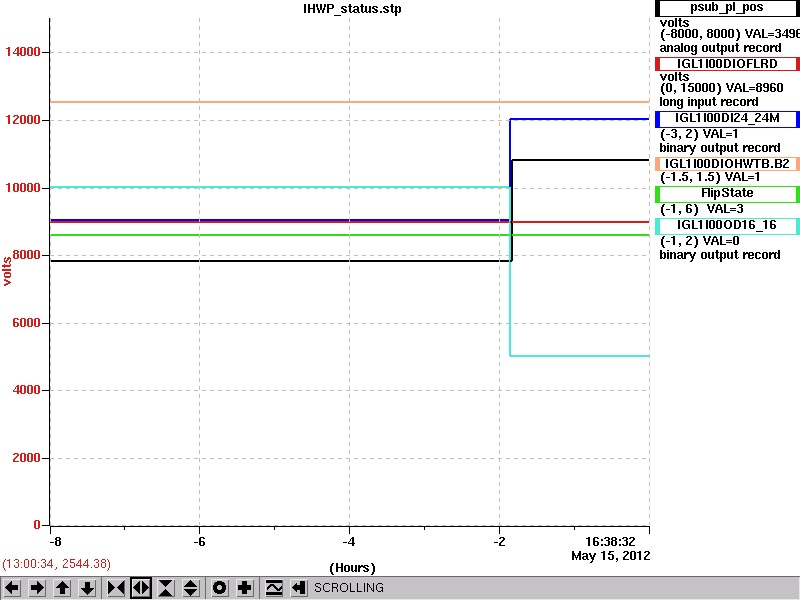Click the 16:38:32 timestamp on the x-axis
800x600 pixels.
coord(610,541)
